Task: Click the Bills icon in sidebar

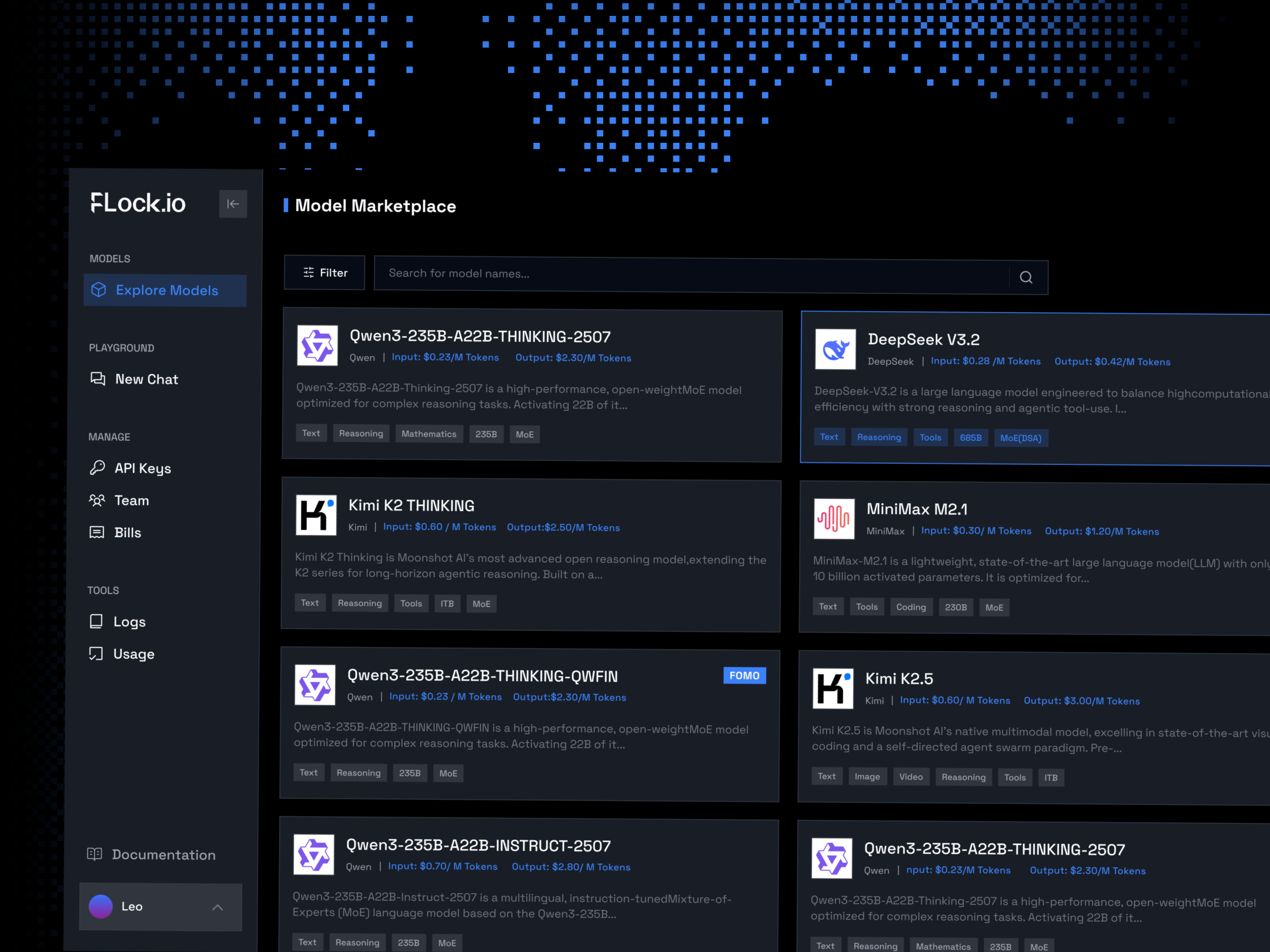Action: [96, 532]
